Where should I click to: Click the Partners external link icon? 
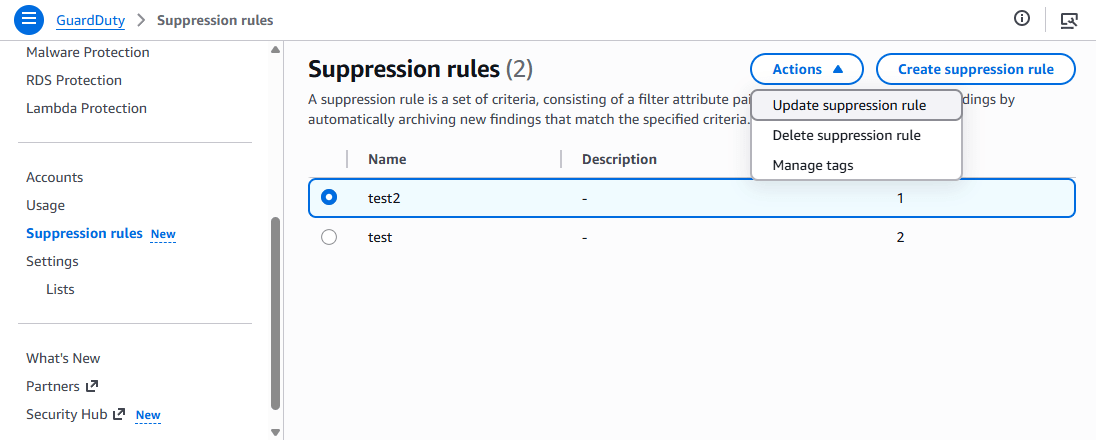tap(93, 386)
